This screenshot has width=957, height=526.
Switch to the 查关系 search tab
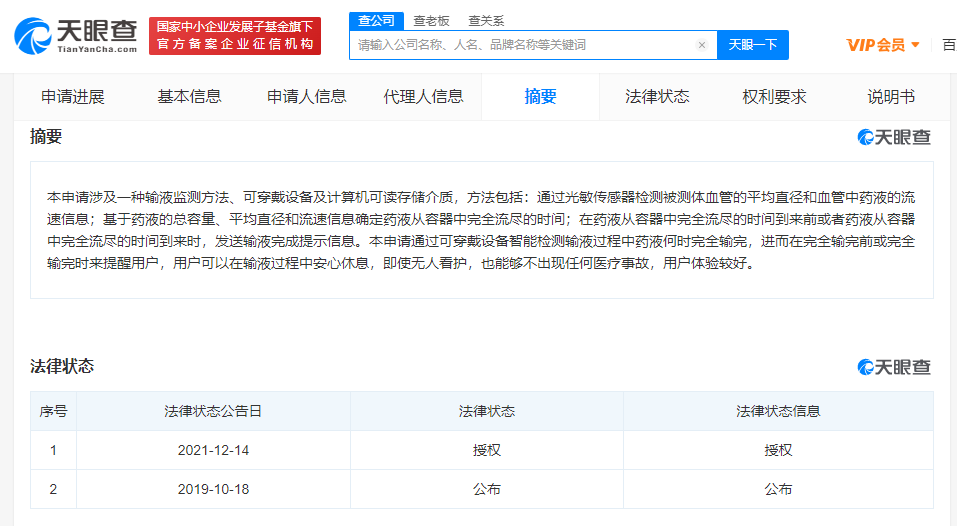coord(486,21)
